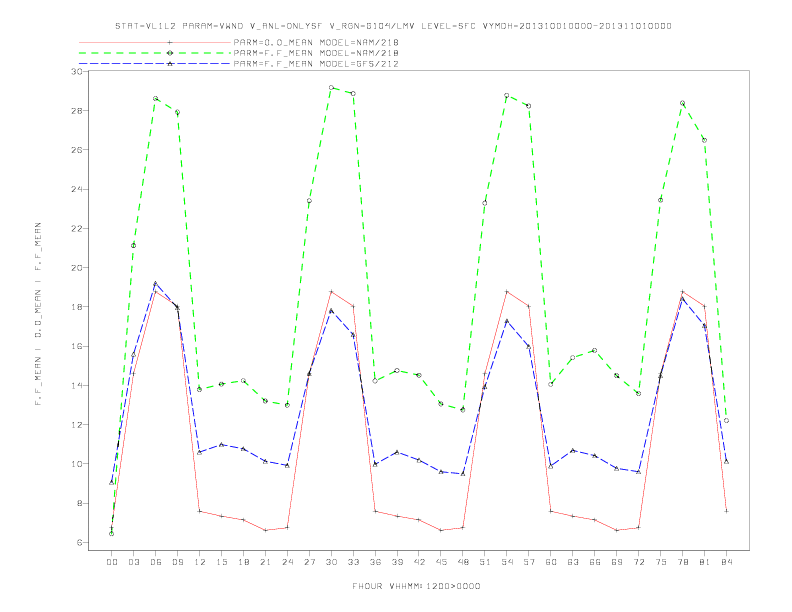Click green NAM circle marker at hour 27
792x612 pixels.
(x=309, y=201)
